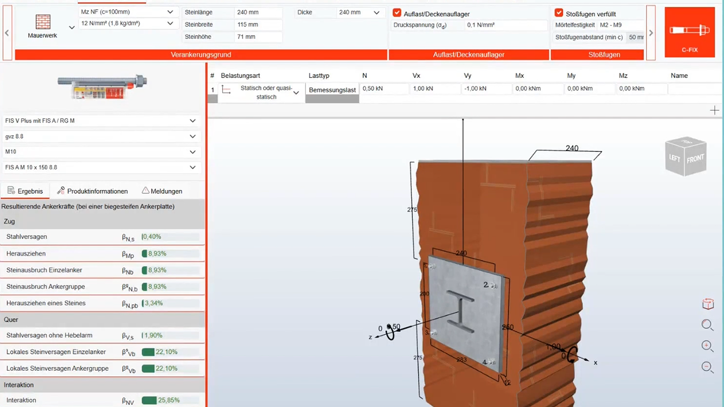The image size is (724, 407).
Task: Click the Interaktion utilization progress bar
Action: tap(171, 400)
